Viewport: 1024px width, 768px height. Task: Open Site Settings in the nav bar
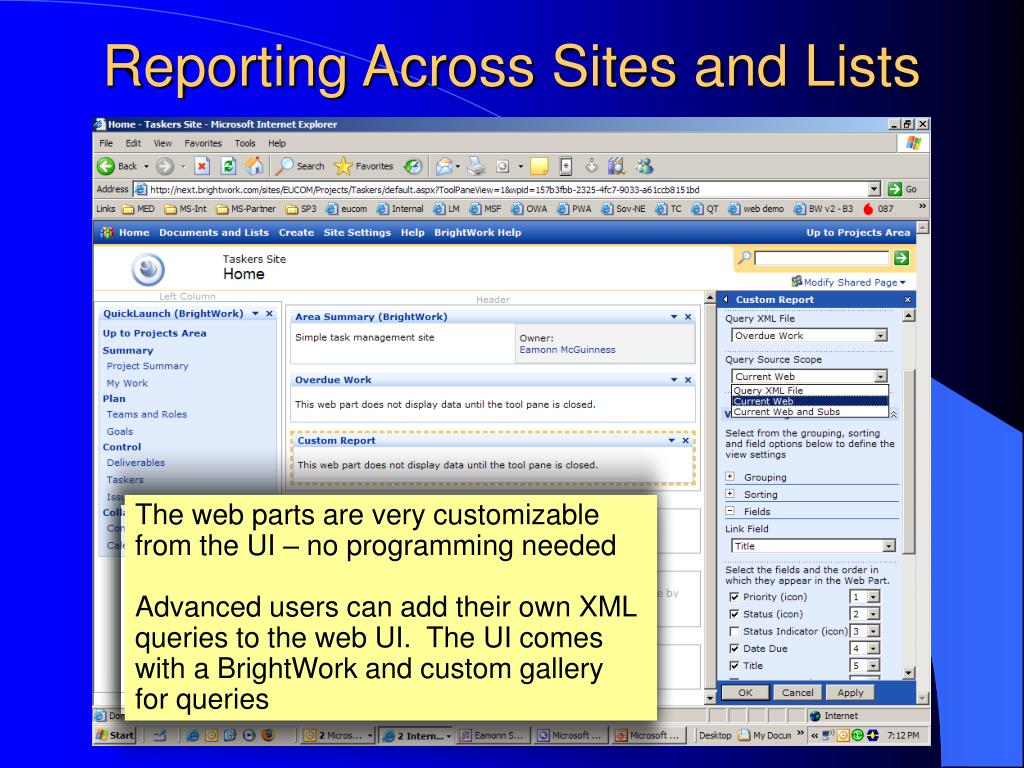357,232
